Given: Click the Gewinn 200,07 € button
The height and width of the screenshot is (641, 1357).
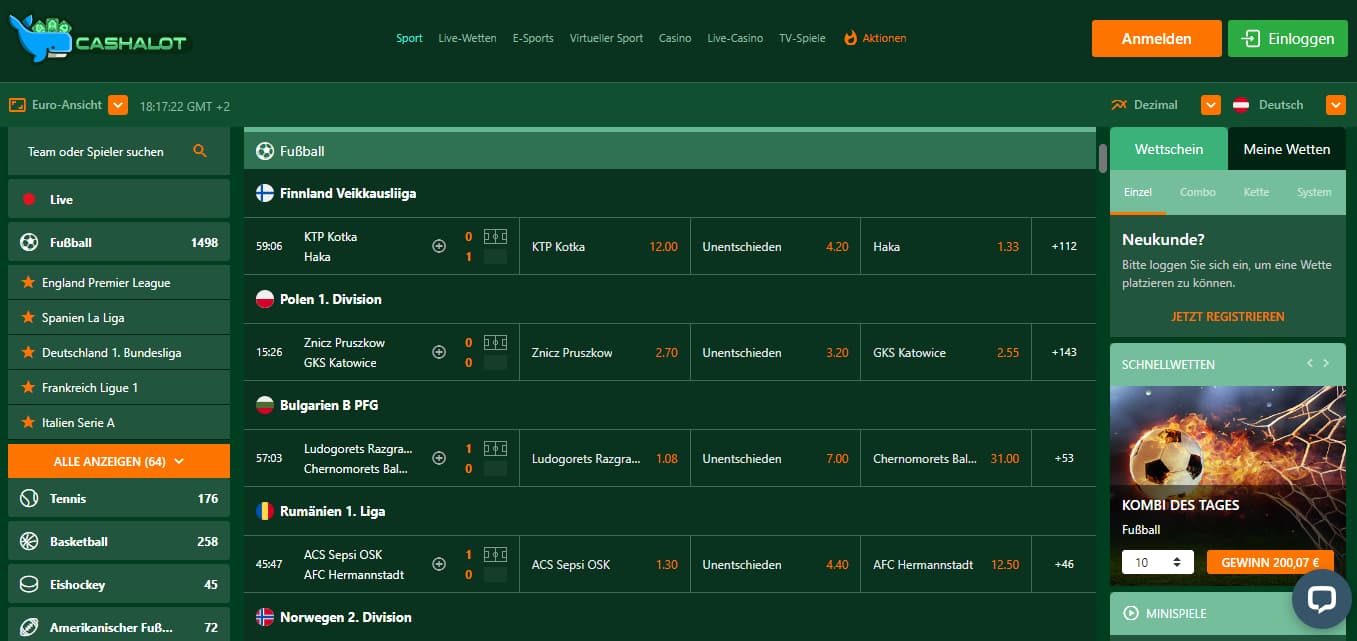Looking at the screenshot, I should tap(1270, 563).
